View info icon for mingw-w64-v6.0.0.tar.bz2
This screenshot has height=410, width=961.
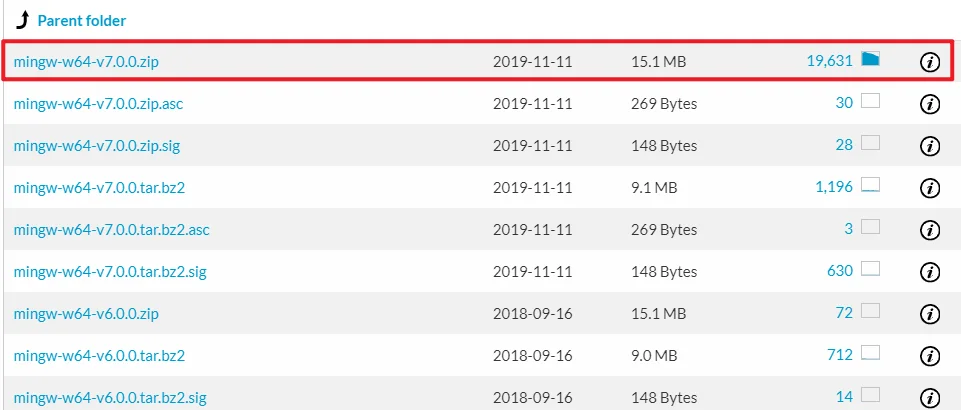tap(930, 355)
